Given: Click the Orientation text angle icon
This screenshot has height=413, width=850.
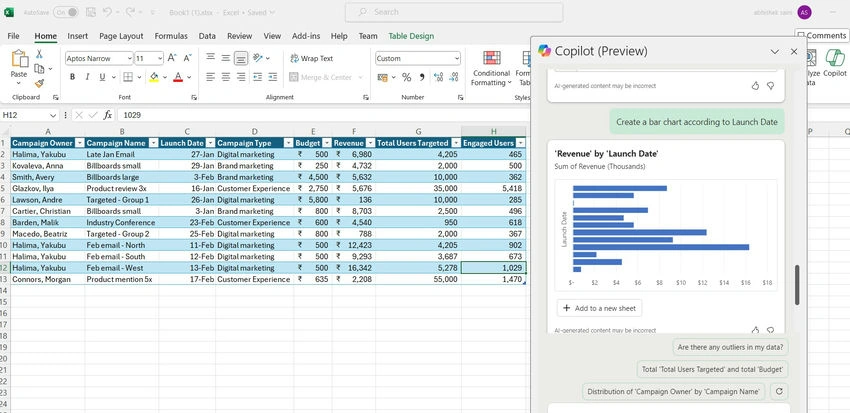Looking at the screenshot, I should pyautogui.click(x=258, y=57).
